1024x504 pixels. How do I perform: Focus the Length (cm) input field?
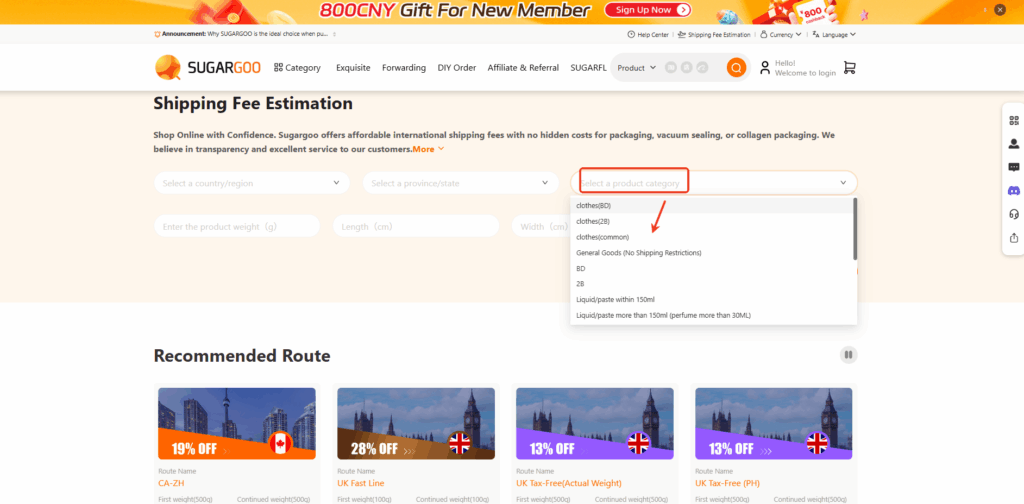[416, 226]
